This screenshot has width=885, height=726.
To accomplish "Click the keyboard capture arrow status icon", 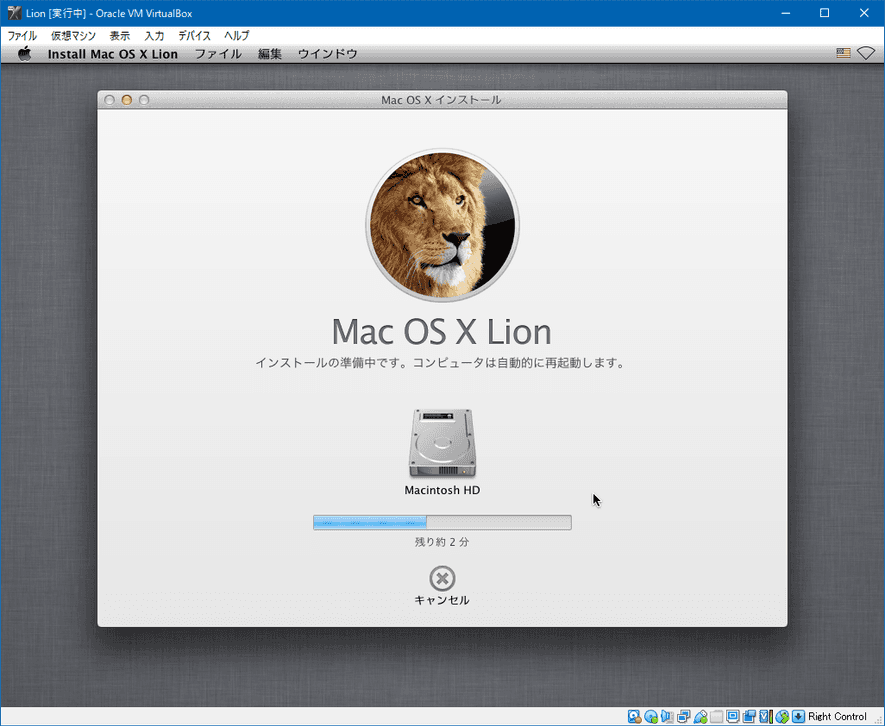I will [x=798, y=716].
